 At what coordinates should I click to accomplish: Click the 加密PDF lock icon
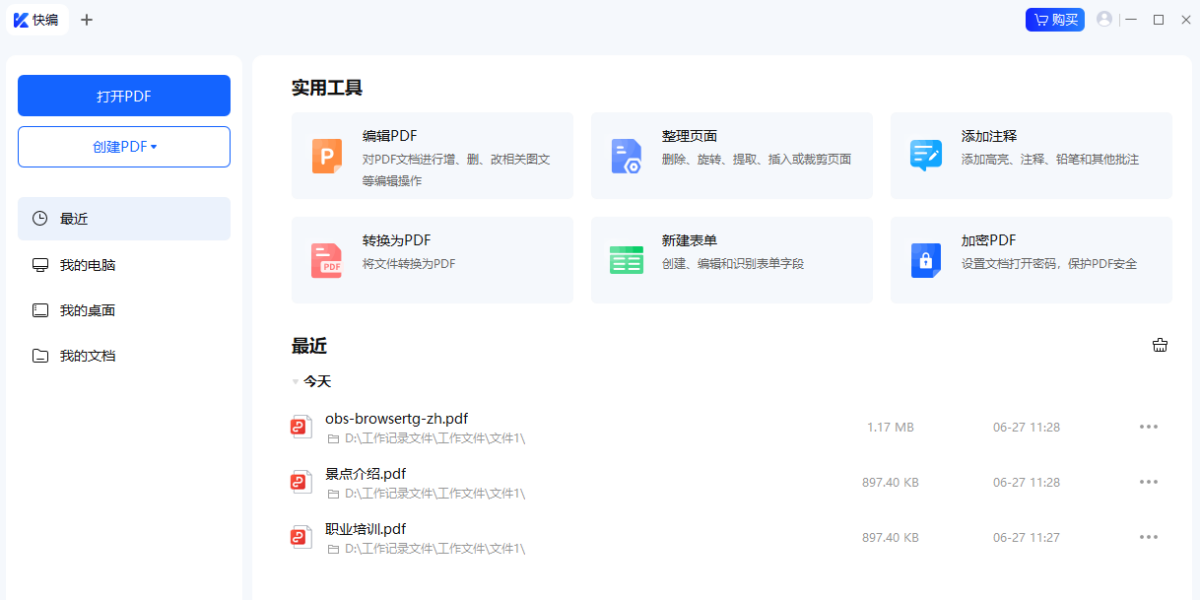[x=926, y=260]
